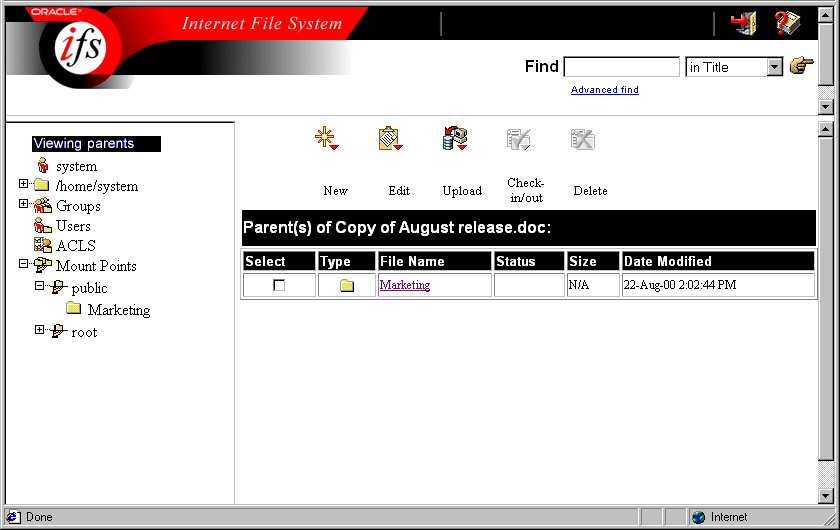Click the status bar page icon
This screenshot has height=530, width=840.
pos(13,517)
